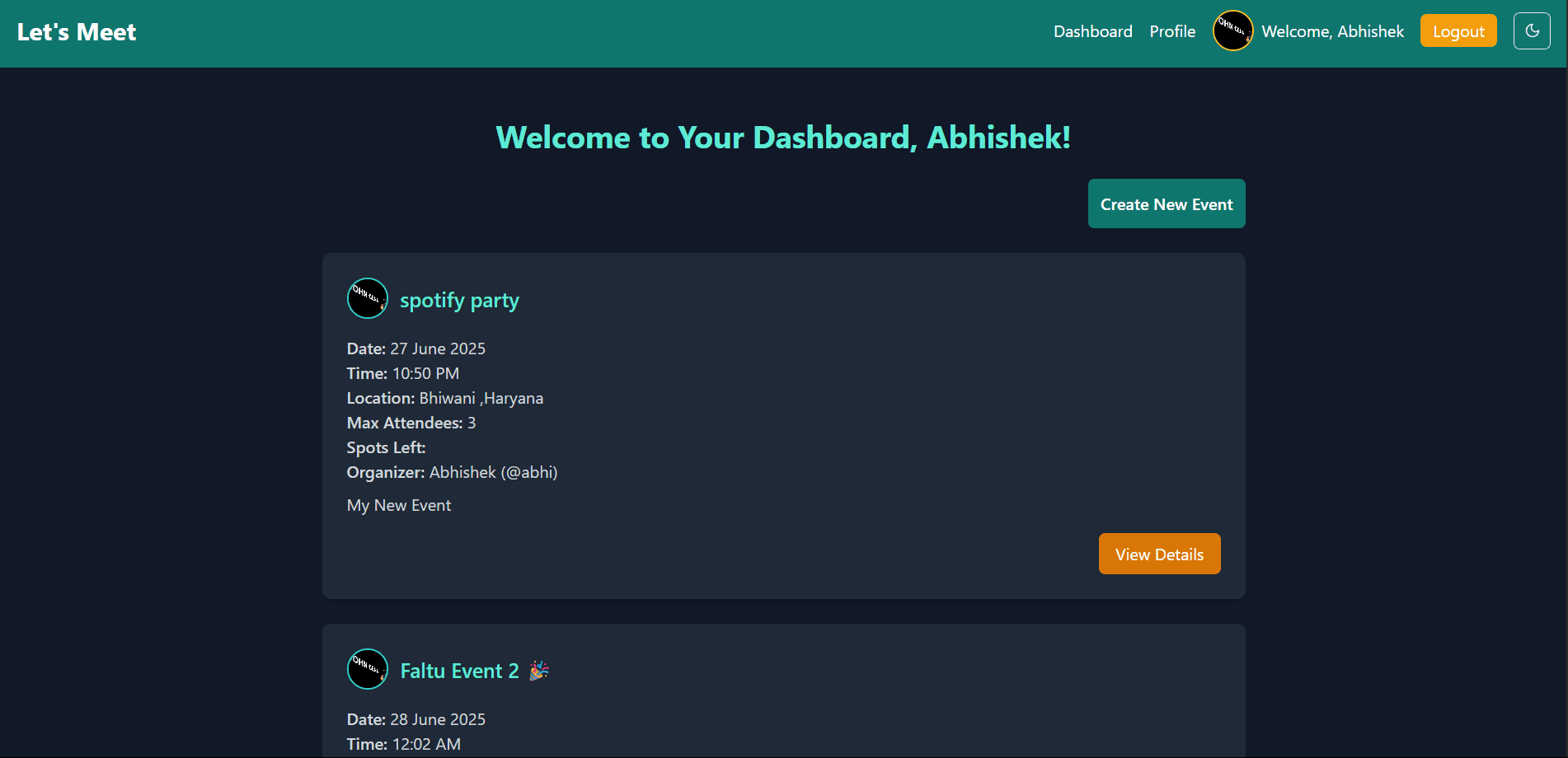Click the Bhiwani, Haryana location text
The image size is (1568, 758).
click(x=481, y=398)
